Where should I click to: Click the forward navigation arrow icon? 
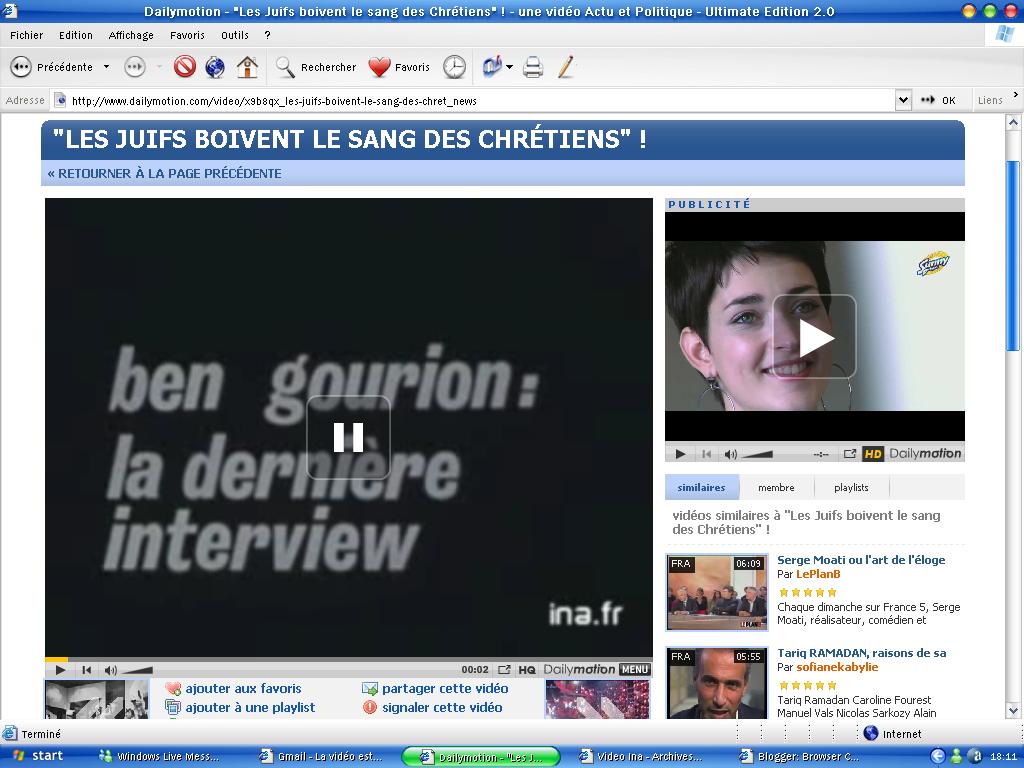coord(135,67)
